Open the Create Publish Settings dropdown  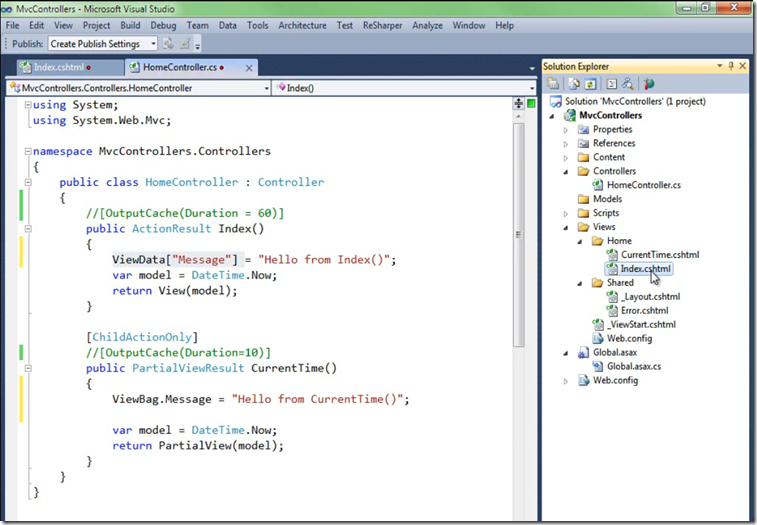[x=153, y=43]
